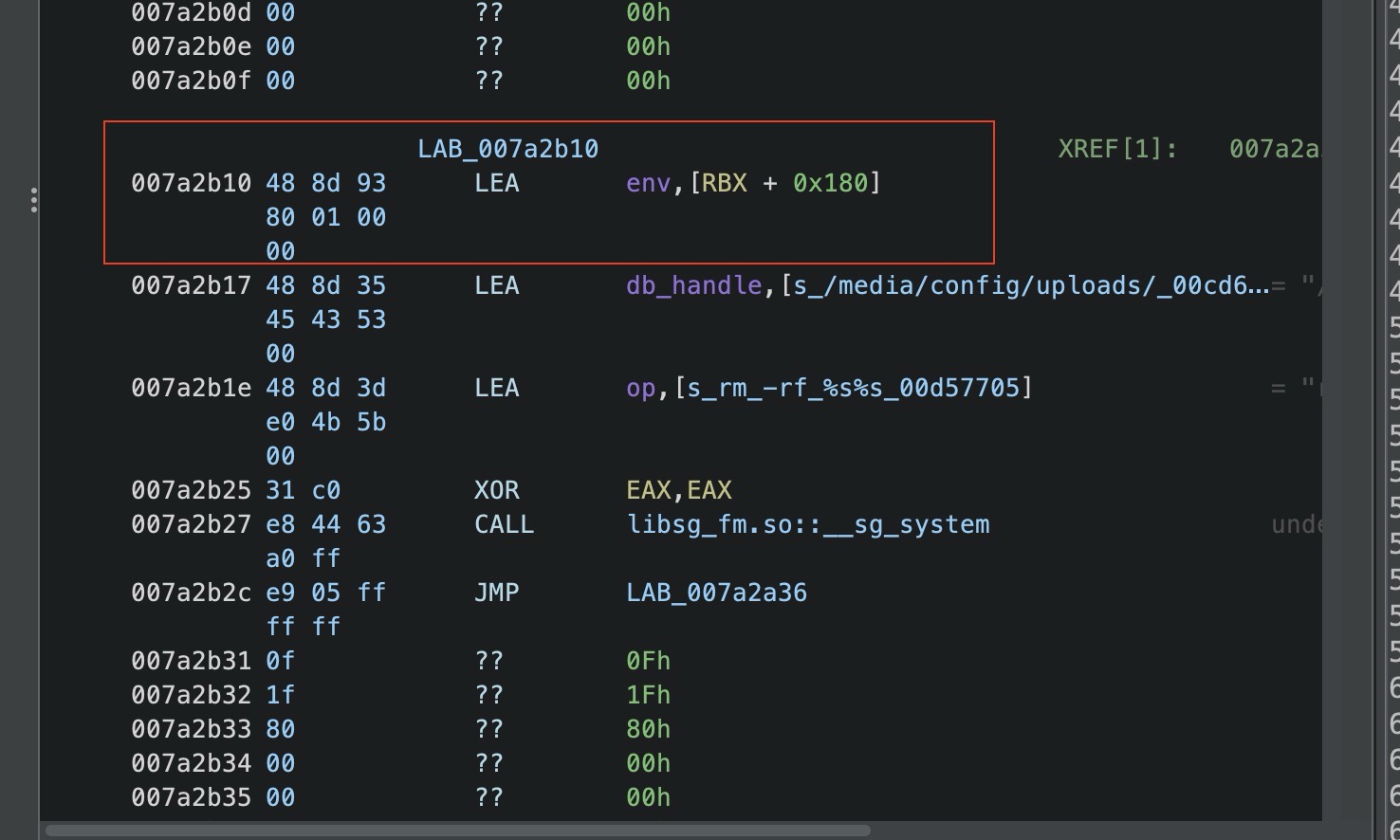Screen dimensions: 1400x840
Task: Select the XOR mnemonic
Action: click(496, 490)
